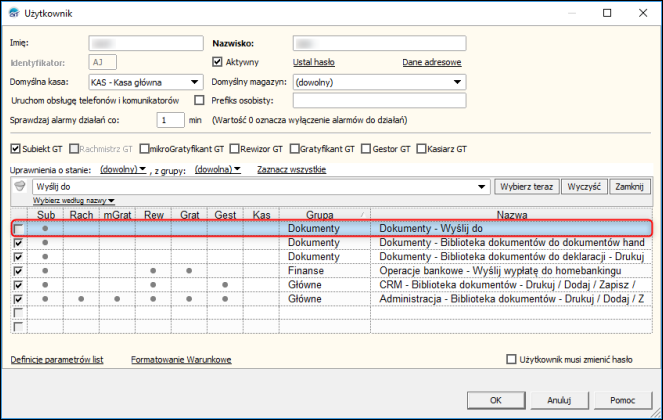Screen dimensions: 663x420
Task: Click the alarm interval minutes field
Action: click(x=169, y=120)
